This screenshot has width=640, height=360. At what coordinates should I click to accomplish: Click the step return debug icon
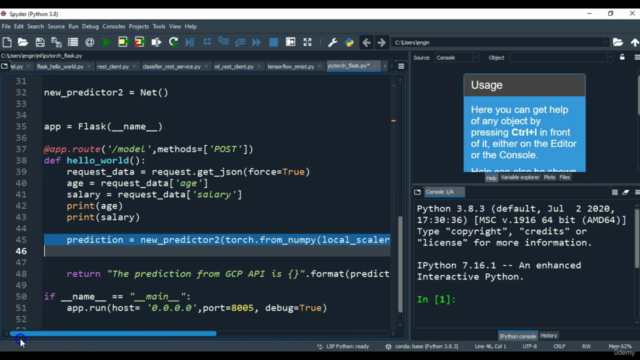click(240, 42)
